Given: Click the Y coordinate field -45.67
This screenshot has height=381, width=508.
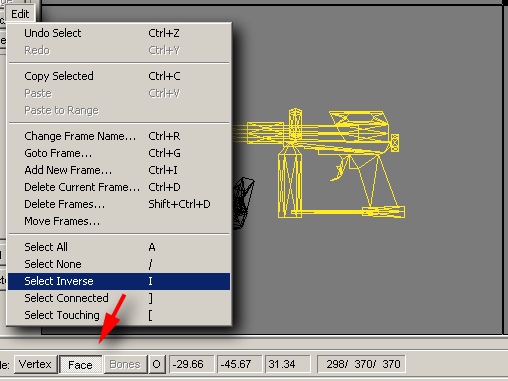Looking at the screenshot, I should 239,364.
